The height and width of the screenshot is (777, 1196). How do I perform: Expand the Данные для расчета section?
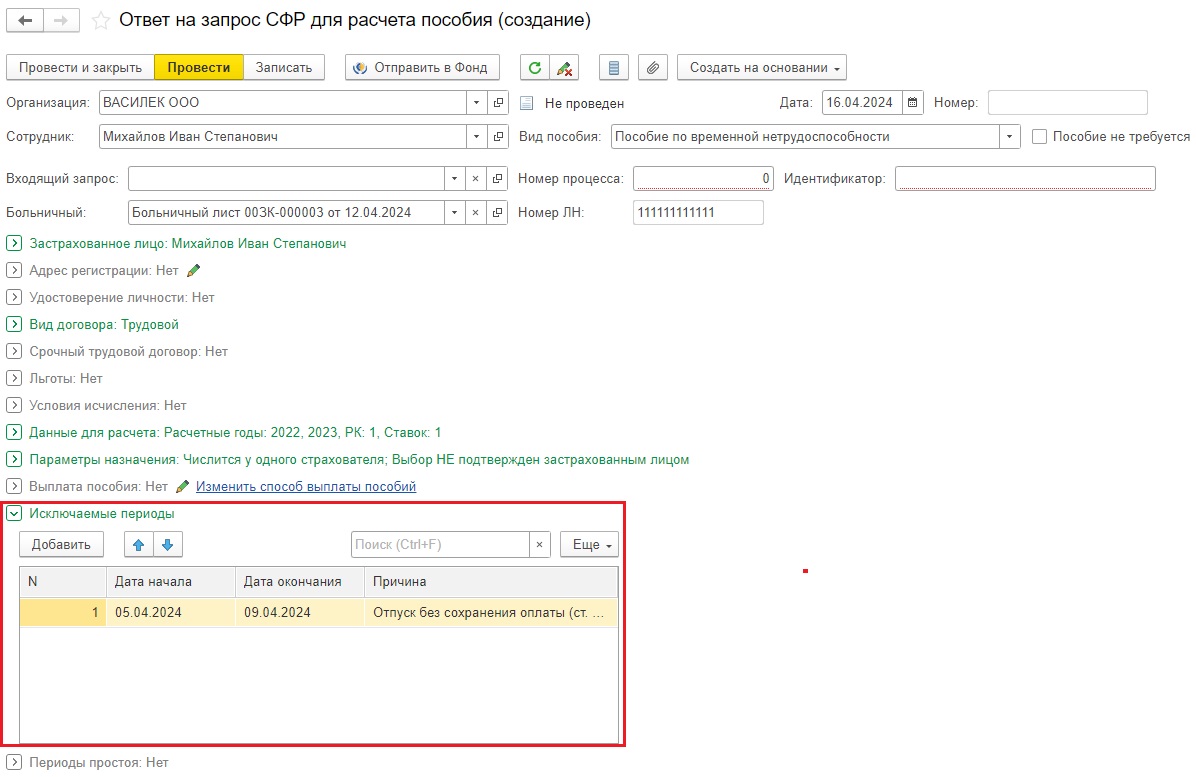[14, 432]
